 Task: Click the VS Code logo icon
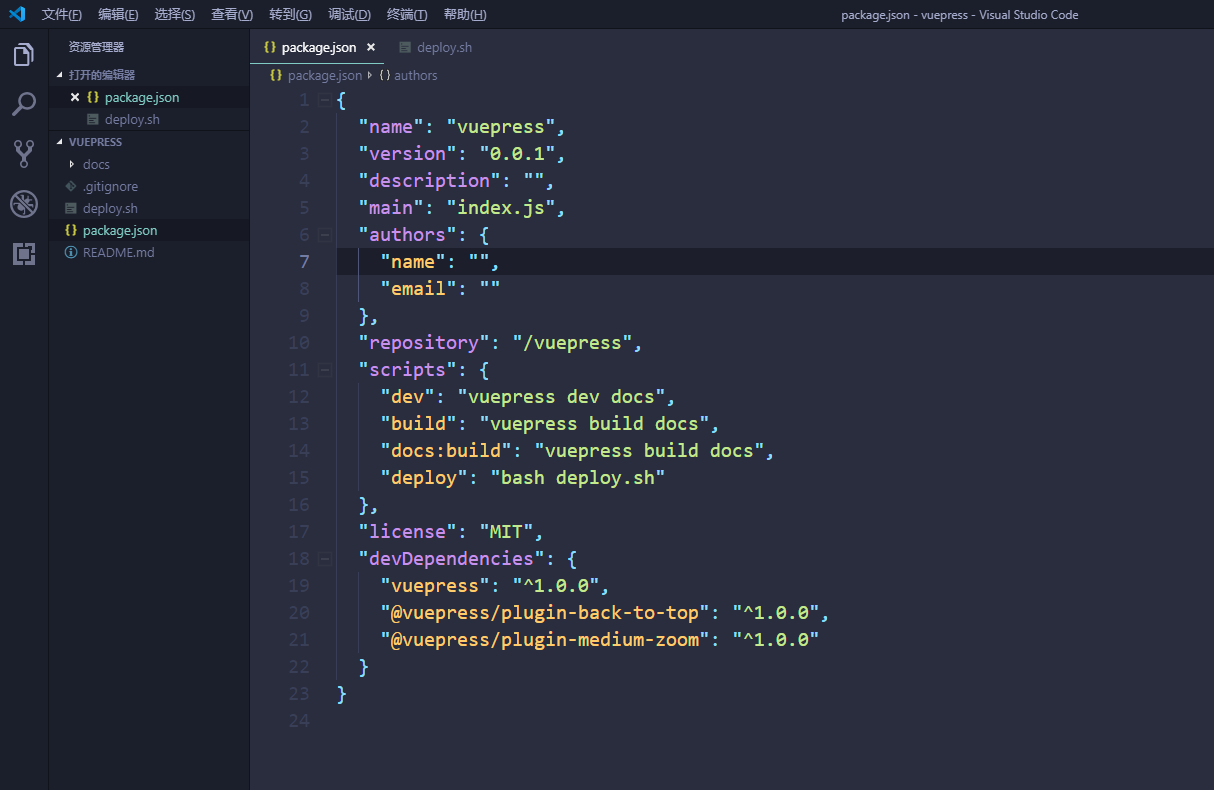point(16,14)
